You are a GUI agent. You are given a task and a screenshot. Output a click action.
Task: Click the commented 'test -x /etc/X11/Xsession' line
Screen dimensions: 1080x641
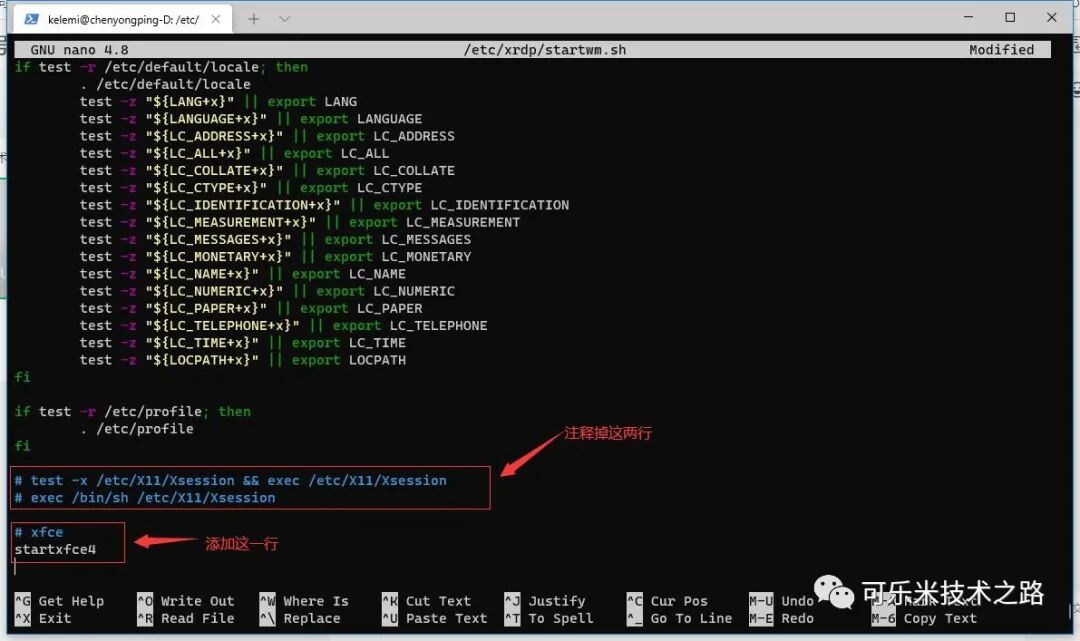(x=231, y=480)
